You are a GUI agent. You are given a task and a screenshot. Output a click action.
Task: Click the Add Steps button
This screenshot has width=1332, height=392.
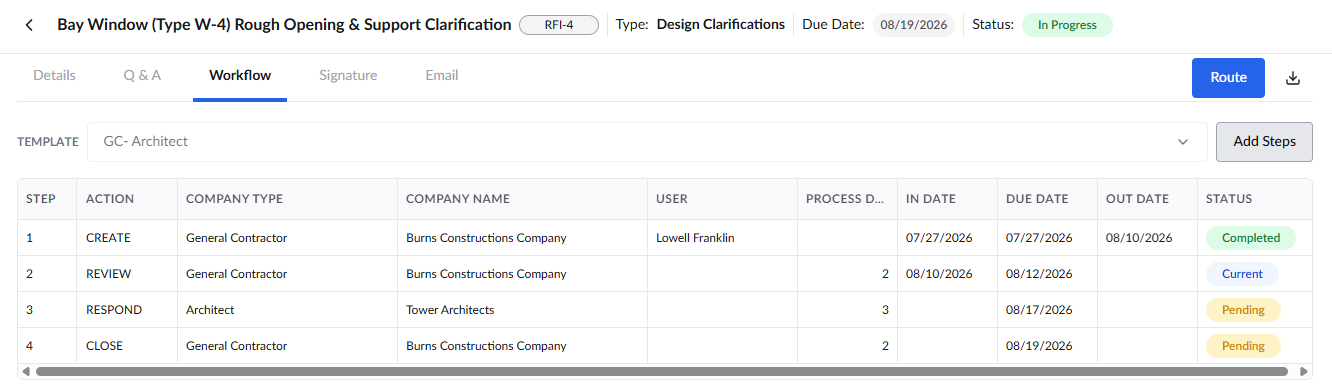tap(1264, 142)
